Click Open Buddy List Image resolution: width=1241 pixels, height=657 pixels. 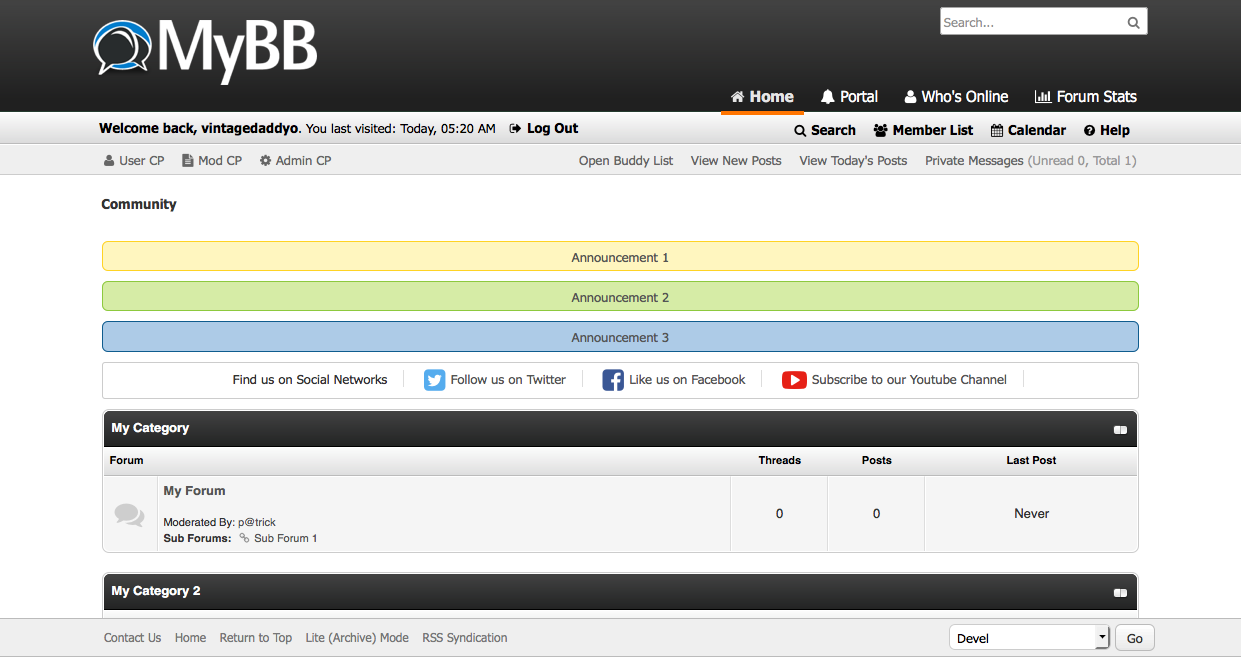coord(626,161)
